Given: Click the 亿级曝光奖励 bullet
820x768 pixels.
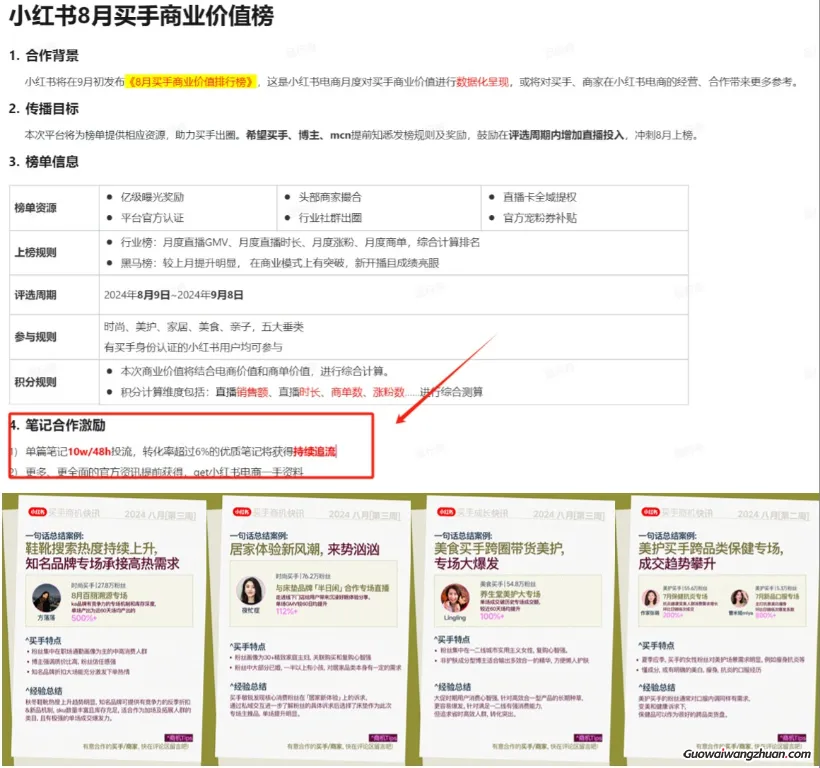Looking at the screenshot, I should tap(152, 197).
